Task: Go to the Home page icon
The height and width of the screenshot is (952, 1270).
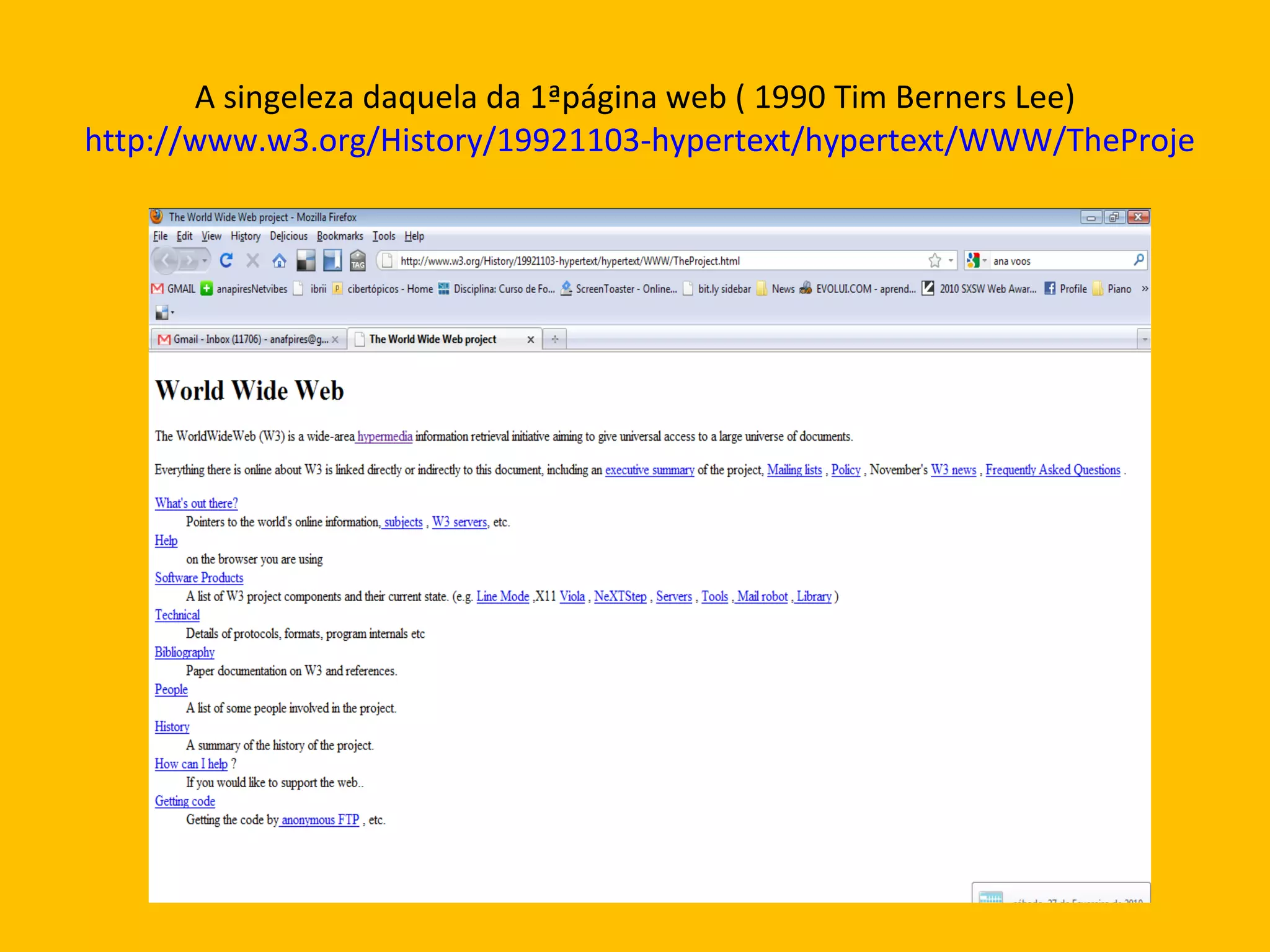Action: click(x=279, y=261)
